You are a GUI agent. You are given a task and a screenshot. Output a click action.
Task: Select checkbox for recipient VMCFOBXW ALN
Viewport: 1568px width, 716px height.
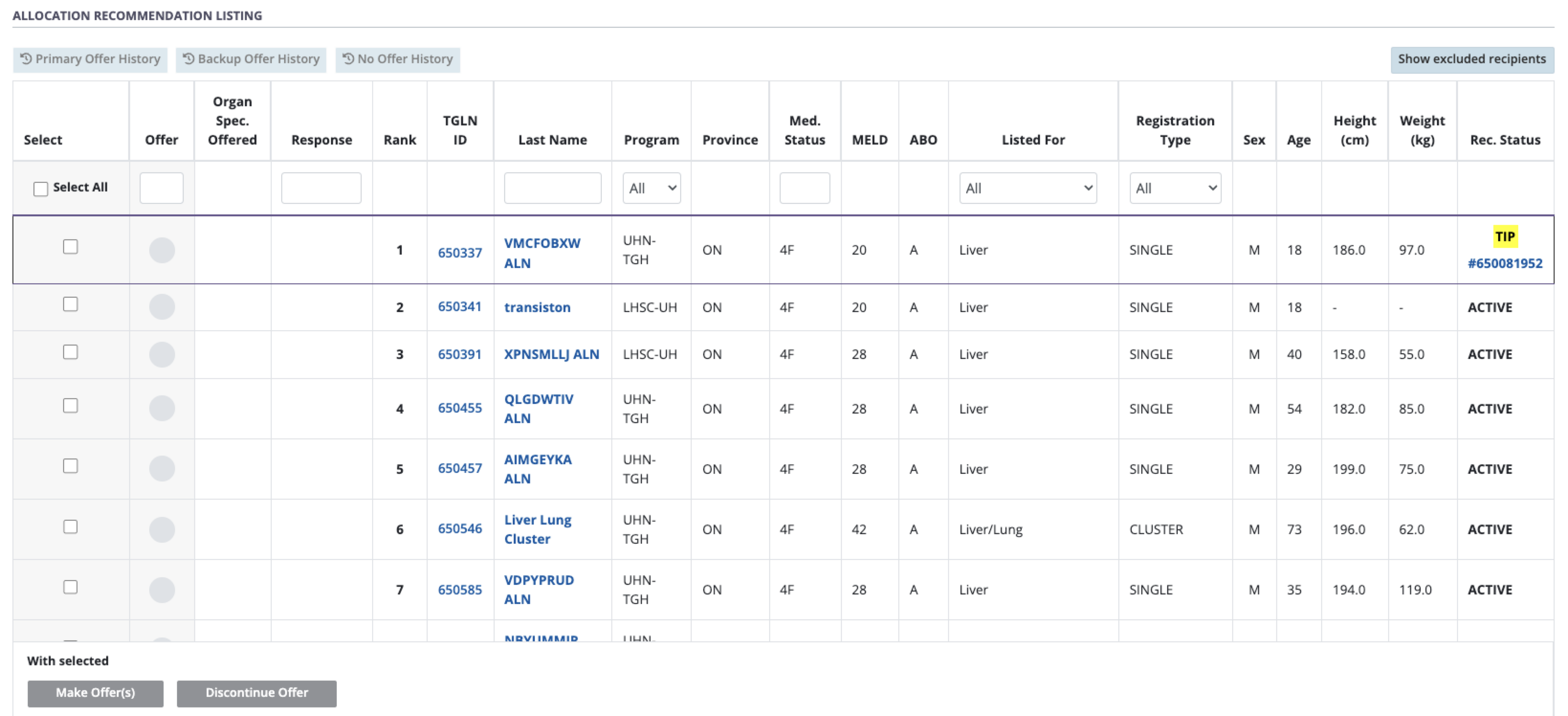[71, 246]
